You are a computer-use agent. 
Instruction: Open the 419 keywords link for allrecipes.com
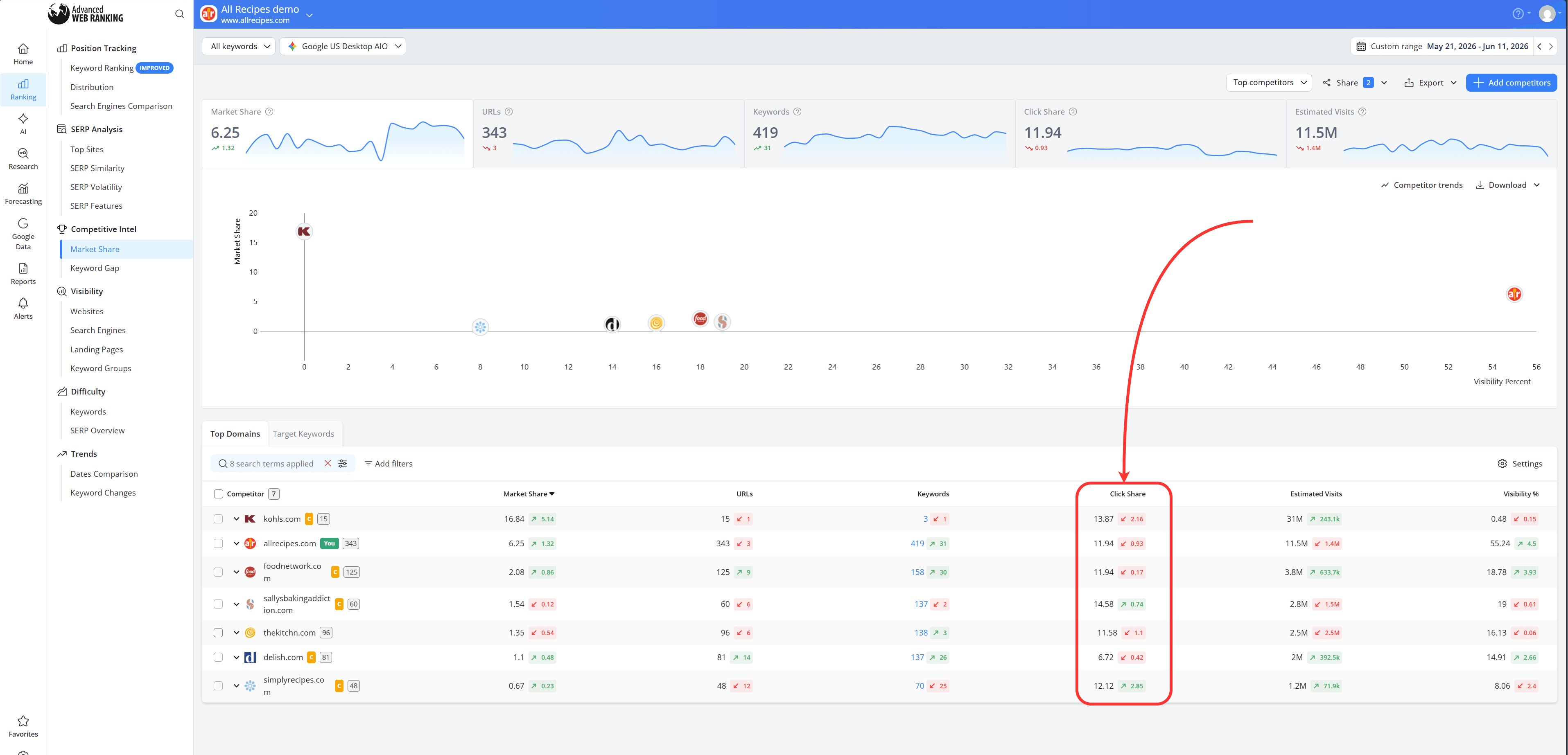pyautogui.click(x=917, y=543)
